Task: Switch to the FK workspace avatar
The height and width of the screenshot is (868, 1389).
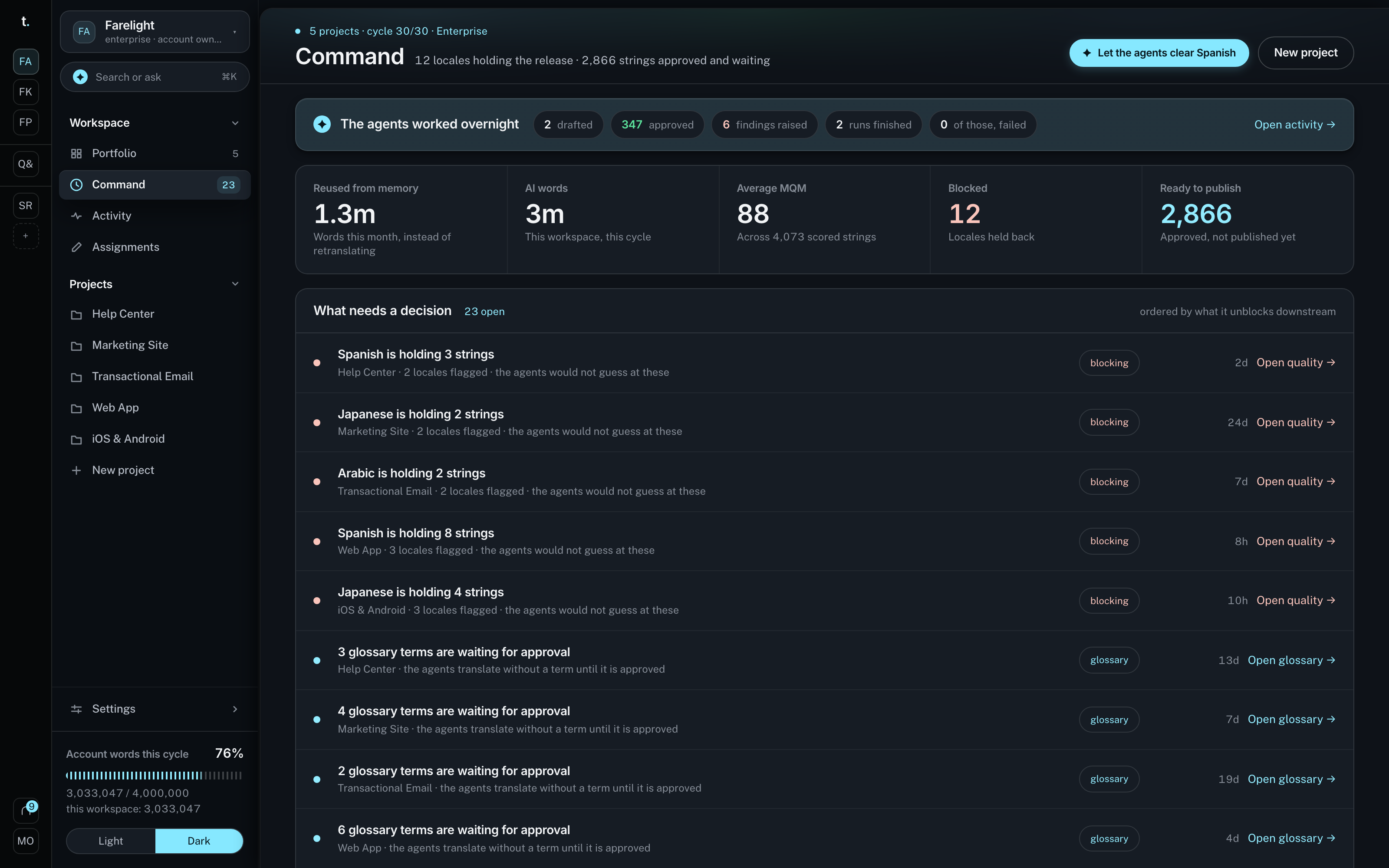Action: 26,92
